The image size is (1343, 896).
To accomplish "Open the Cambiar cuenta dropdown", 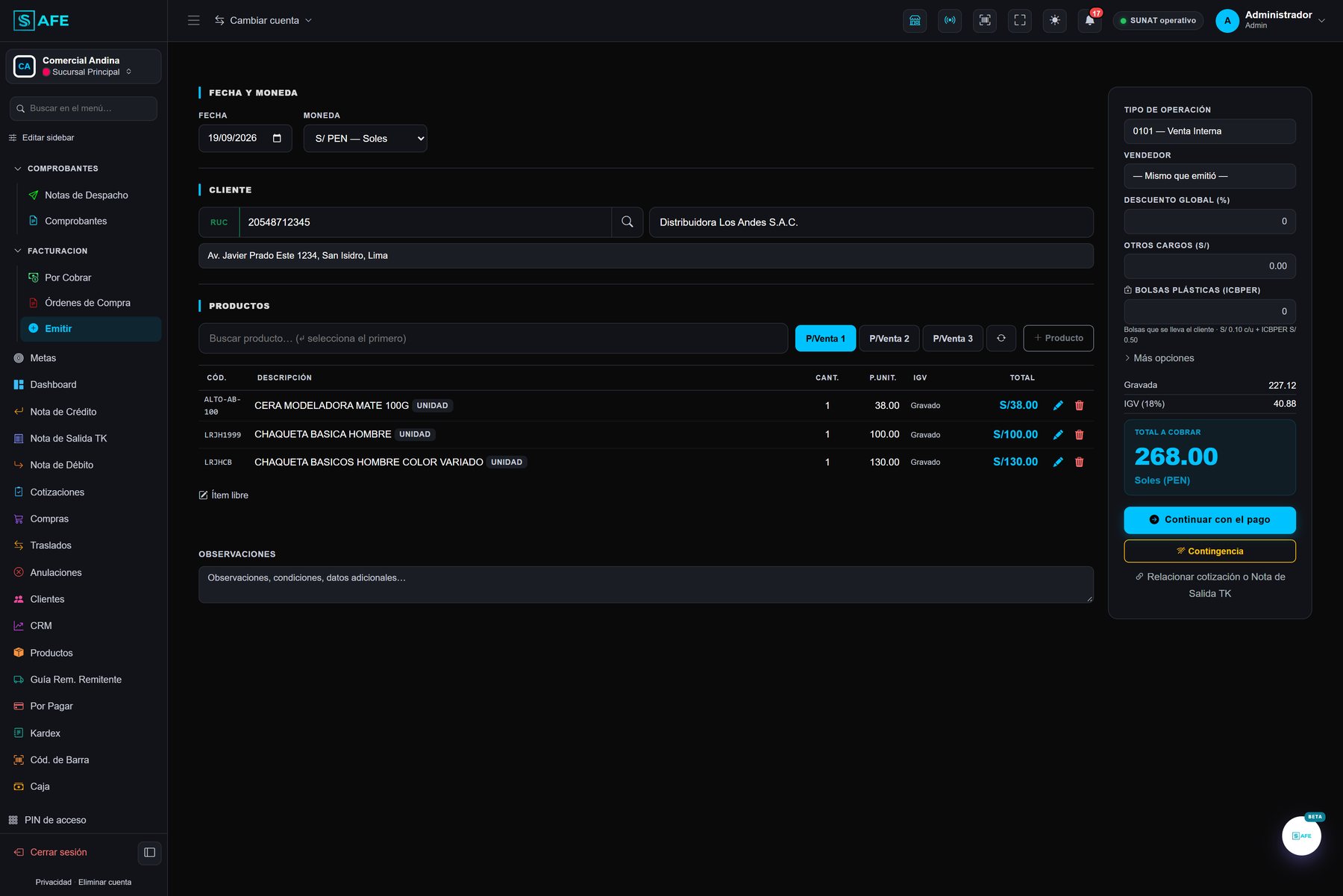I will (263, 21).
